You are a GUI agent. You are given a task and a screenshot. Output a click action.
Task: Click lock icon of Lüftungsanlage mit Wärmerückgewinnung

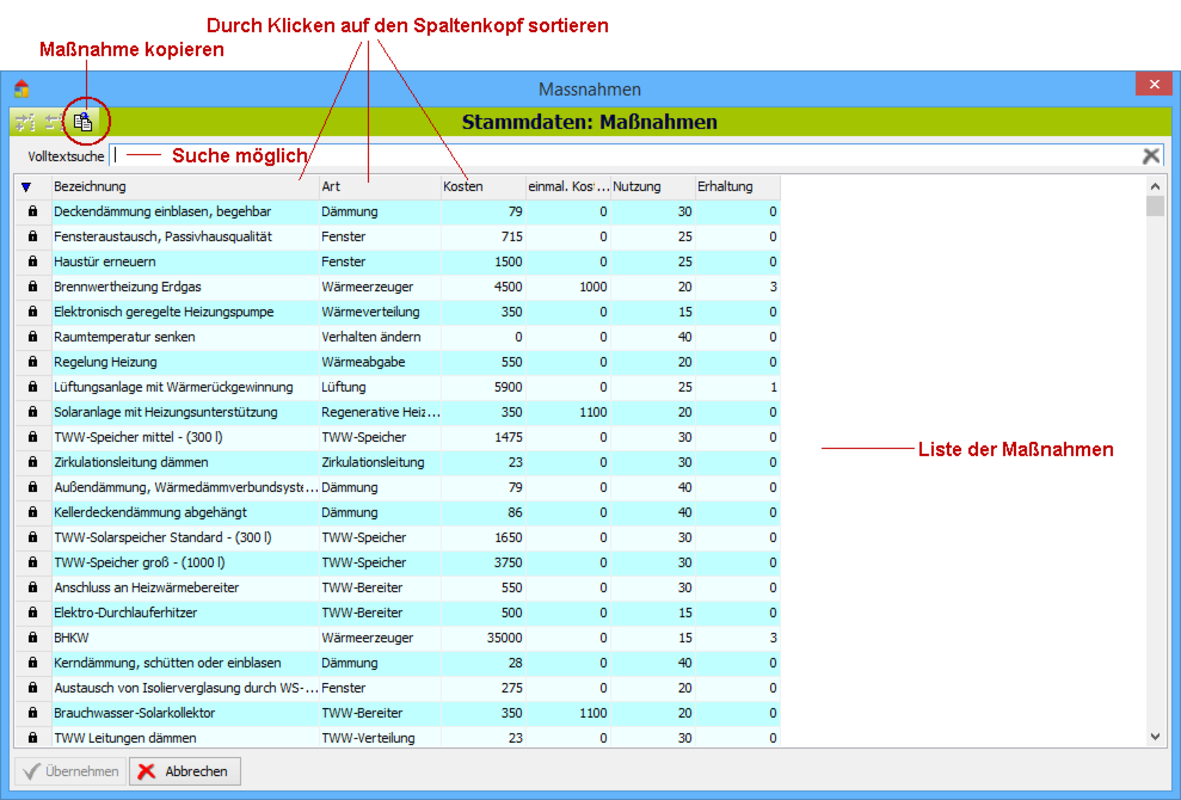coord(32,386)
